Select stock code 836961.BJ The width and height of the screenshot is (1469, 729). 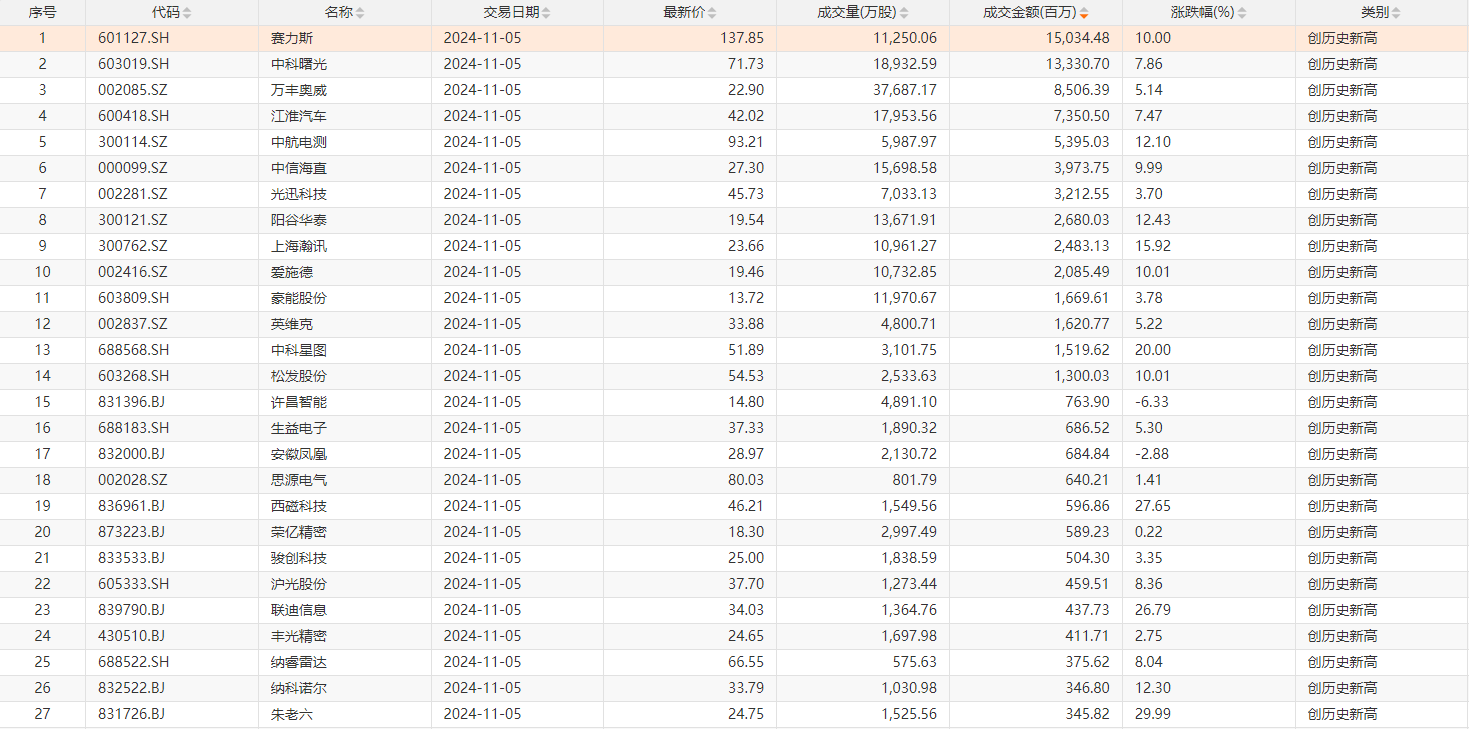tap(133, 506)
